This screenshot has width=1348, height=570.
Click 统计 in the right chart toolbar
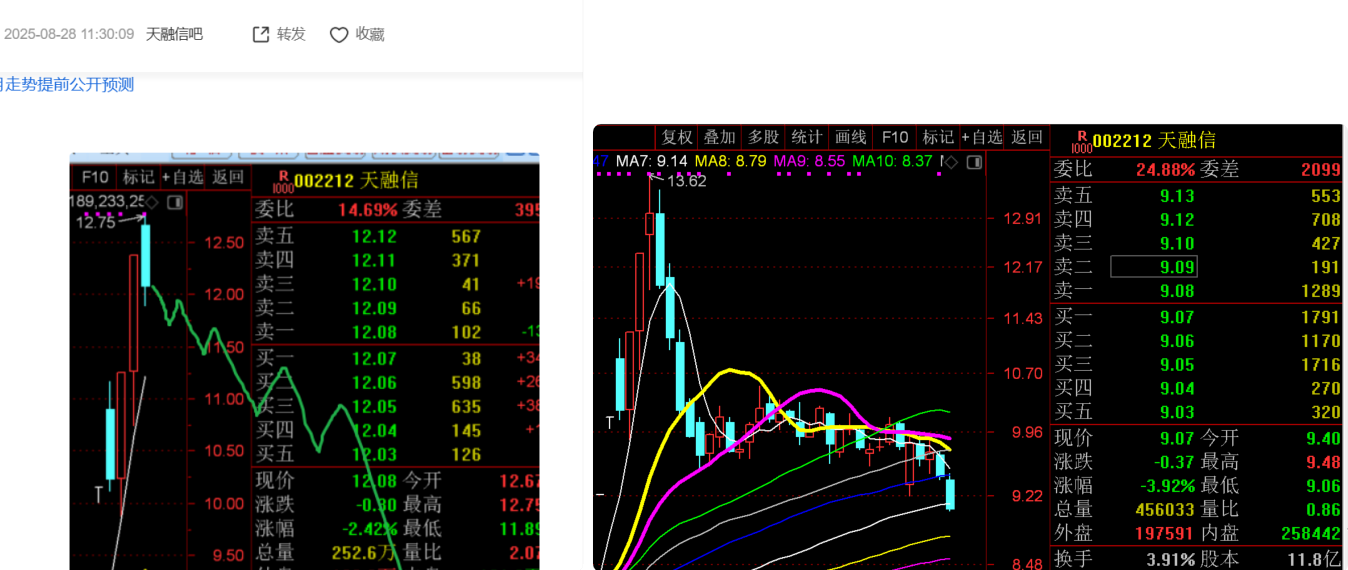[x=806, y=137]
